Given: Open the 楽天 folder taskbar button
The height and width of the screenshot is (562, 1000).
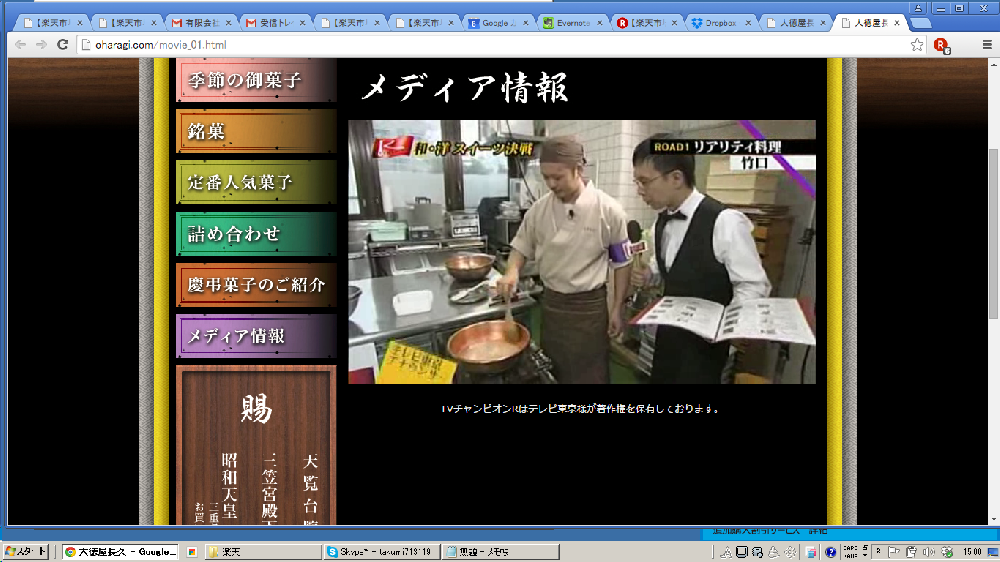Looking at the screenshot, I should [x=264, y=552].
